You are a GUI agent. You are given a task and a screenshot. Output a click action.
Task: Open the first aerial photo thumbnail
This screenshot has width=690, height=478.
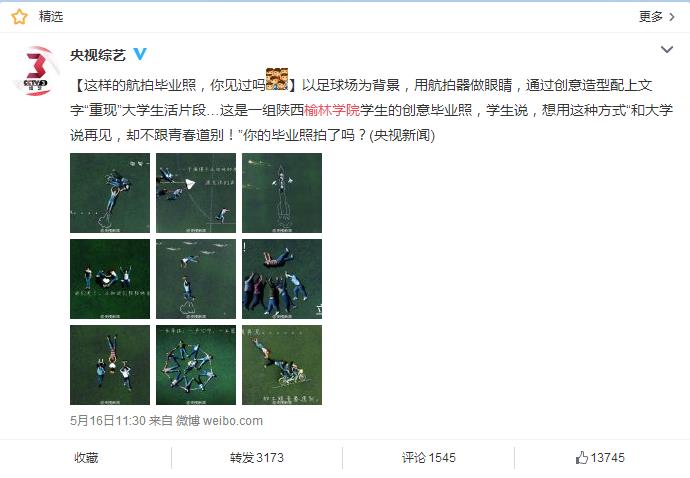(110, 193)
